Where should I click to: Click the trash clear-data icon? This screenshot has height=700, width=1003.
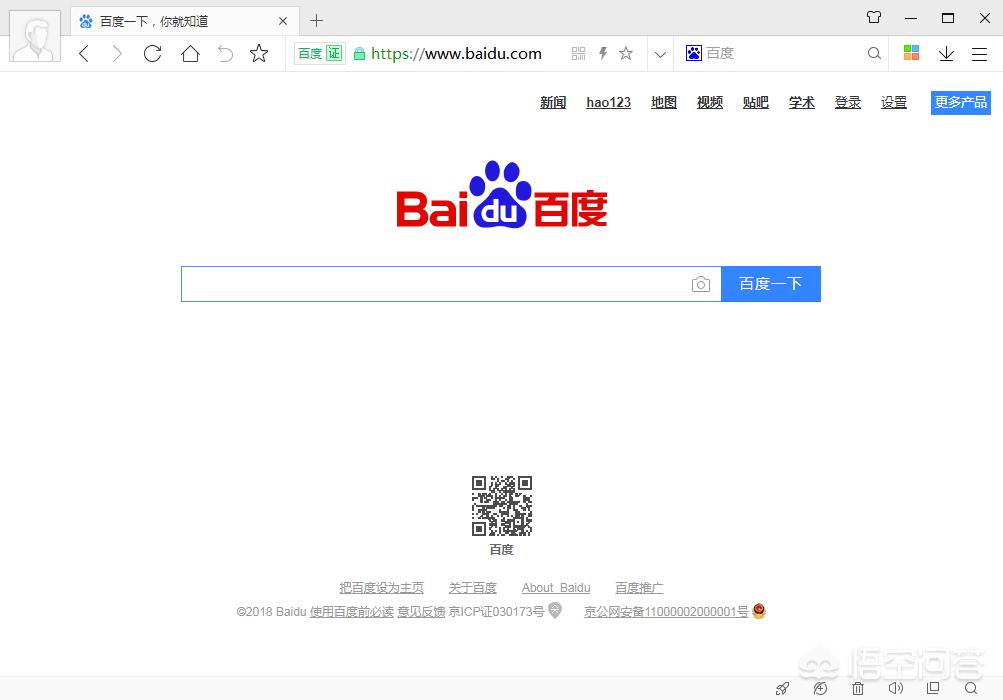[858, 689]
